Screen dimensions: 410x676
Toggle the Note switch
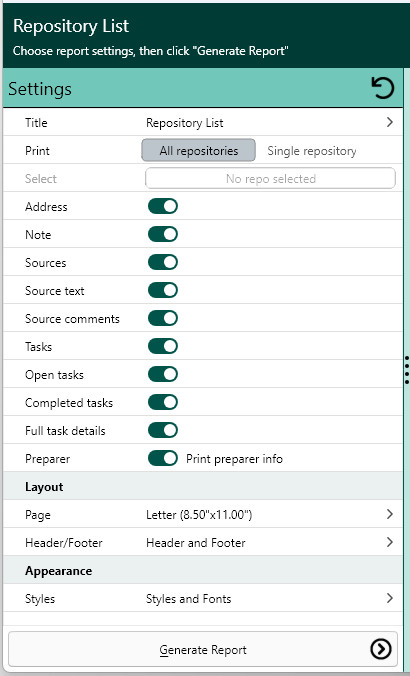point(163,234)
